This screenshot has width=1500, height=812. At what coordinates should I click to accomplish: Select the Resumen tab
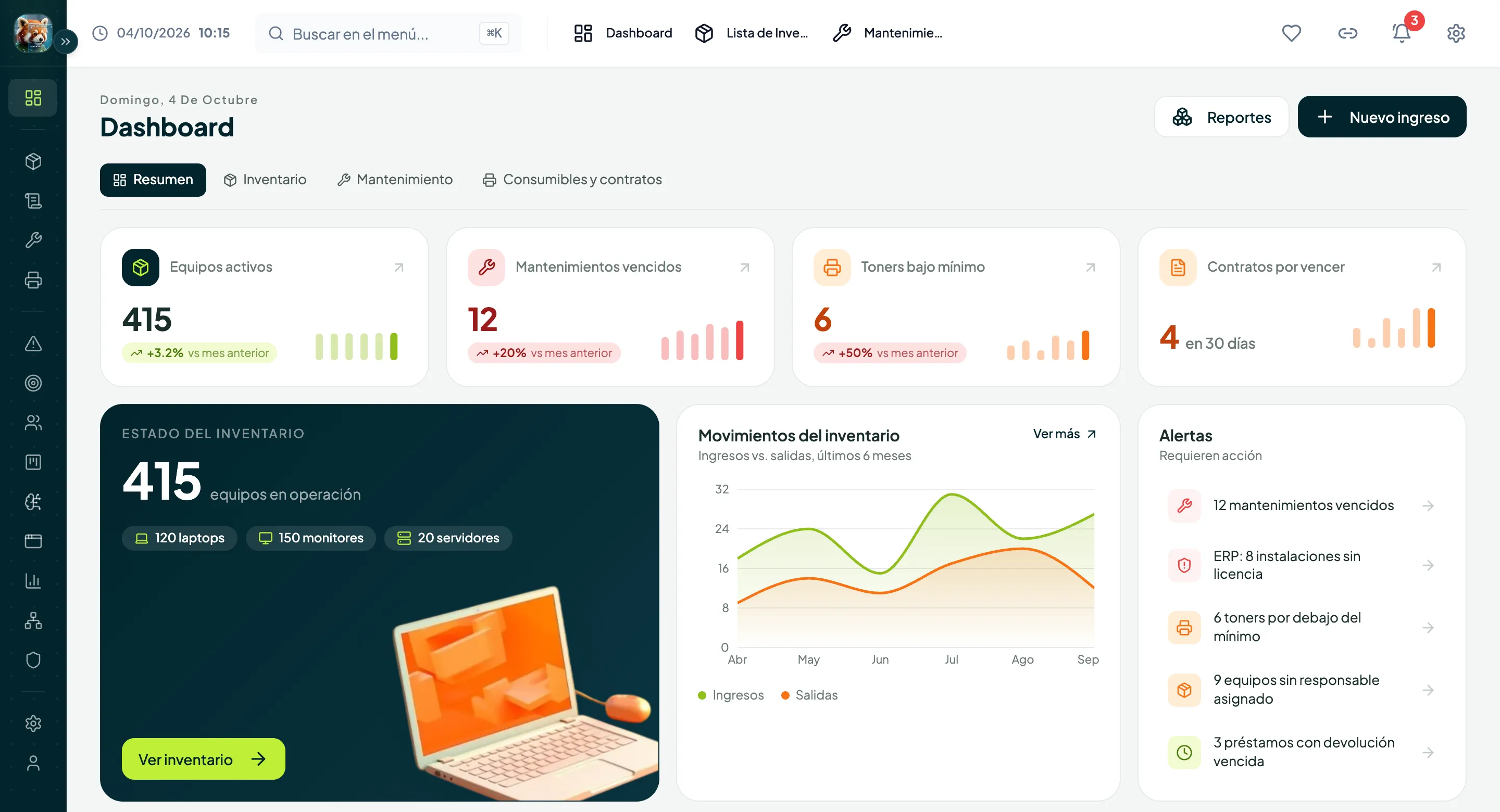click(x=153, y=180)
